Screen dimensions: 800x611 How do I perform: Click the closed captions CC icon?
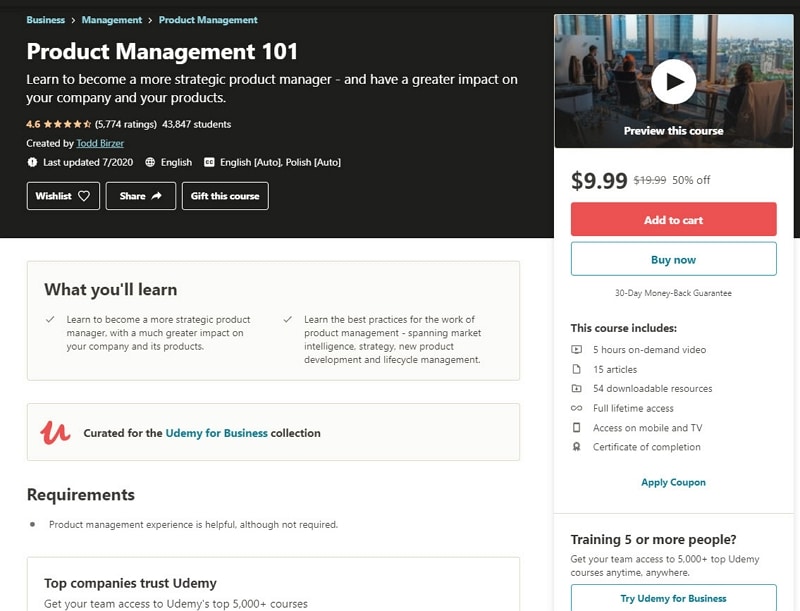[209, 162]
